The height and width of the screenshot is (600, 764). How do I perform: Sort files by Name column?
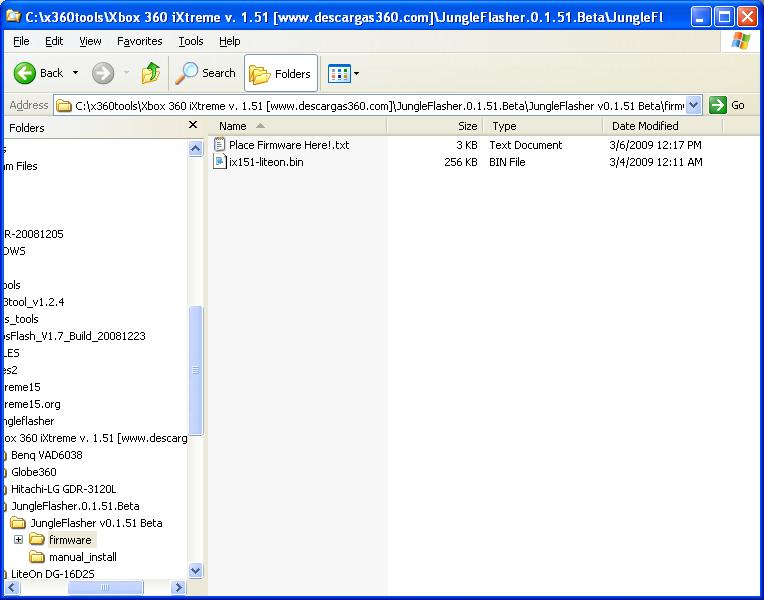tap(297, 126)
